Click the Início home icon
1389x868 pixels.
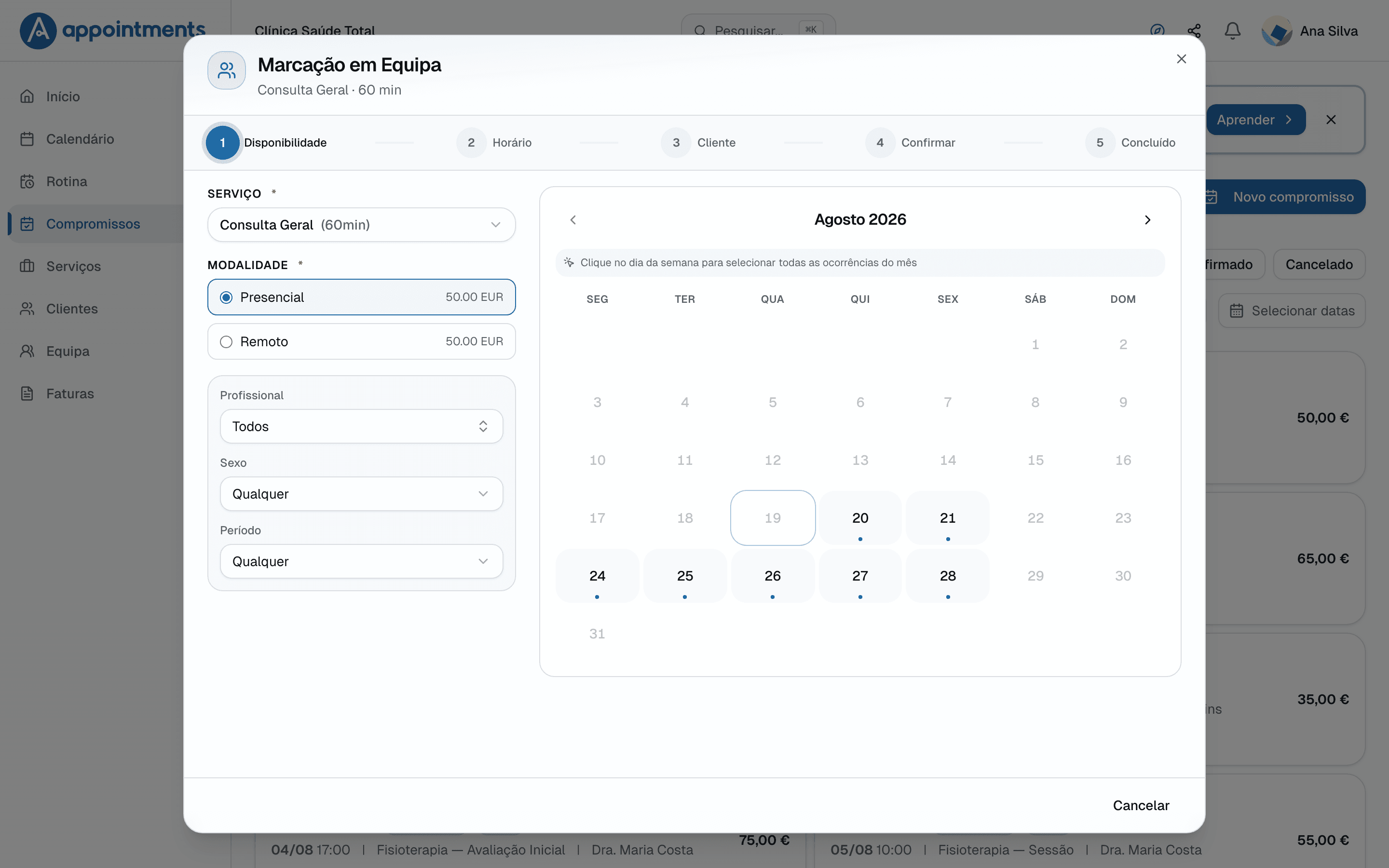tap(27, 96)
